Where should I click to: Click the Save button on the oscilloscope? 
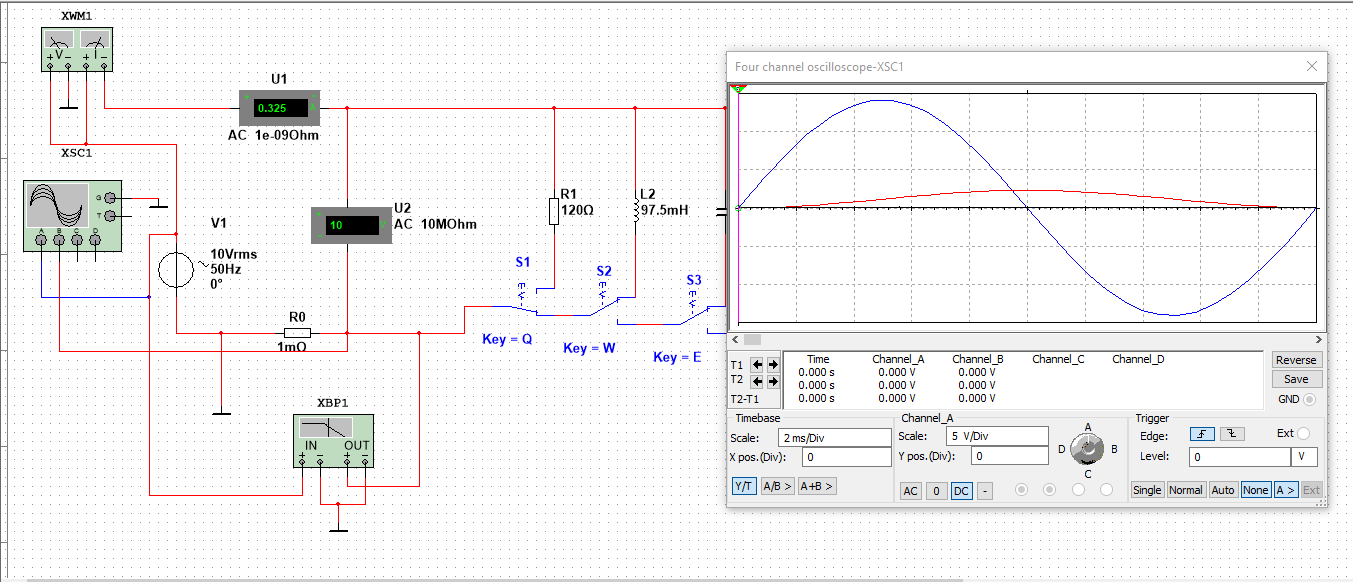pos(1296,379)
